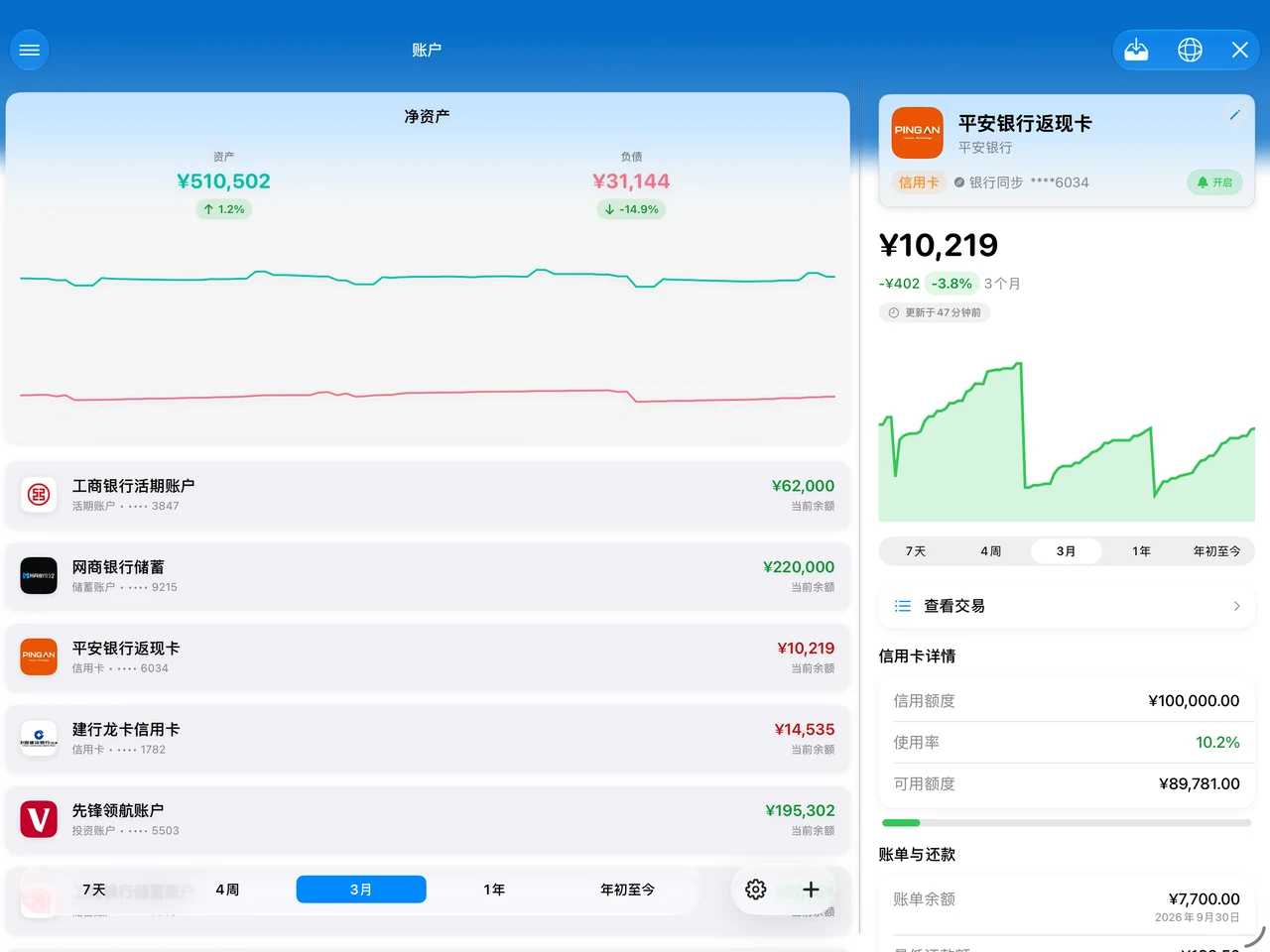Select 年初至今 in detail chart range

(1217, 551)
